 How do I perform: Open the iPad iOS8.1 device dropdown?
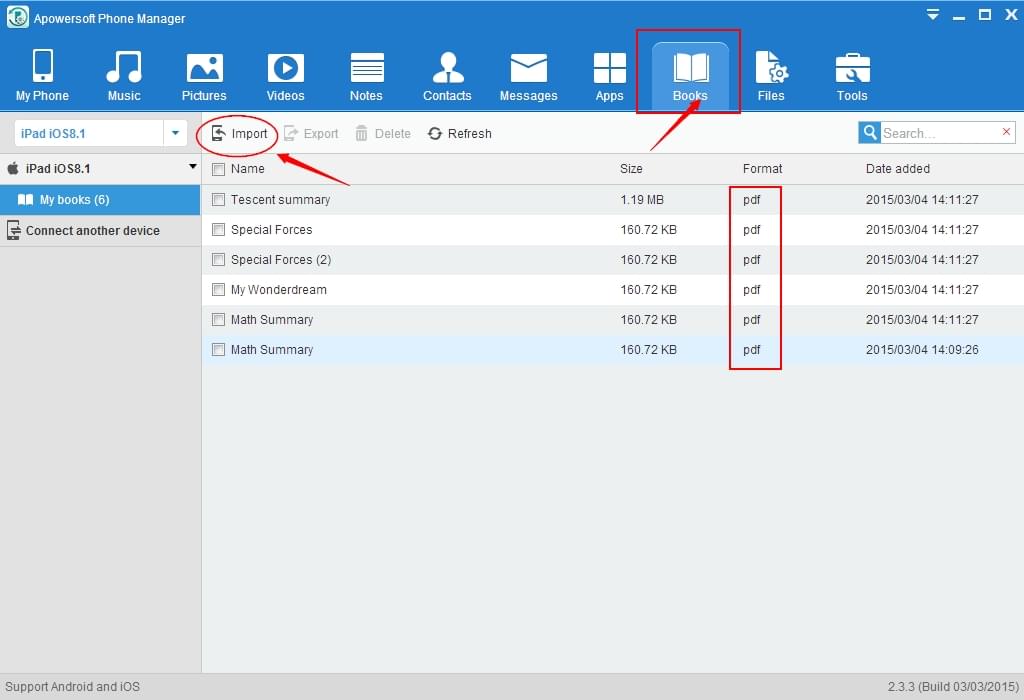(x=175, y=132)
